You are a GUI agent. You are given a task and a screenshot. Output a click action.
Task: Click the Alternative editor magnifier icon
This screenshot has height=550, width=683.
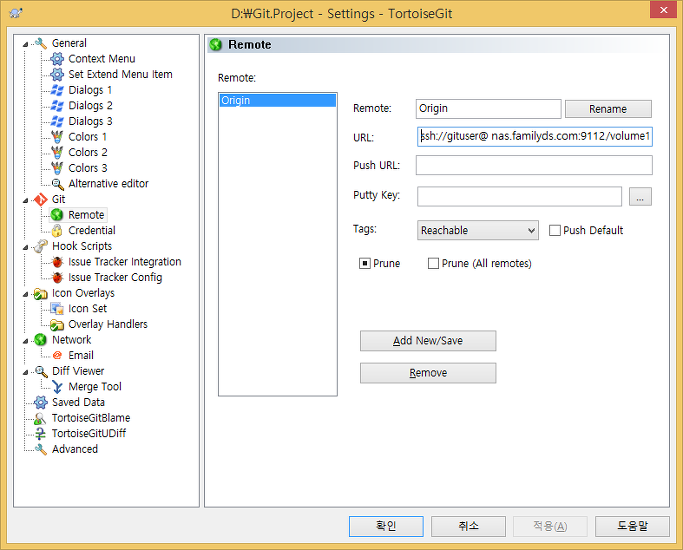(57, 184)
